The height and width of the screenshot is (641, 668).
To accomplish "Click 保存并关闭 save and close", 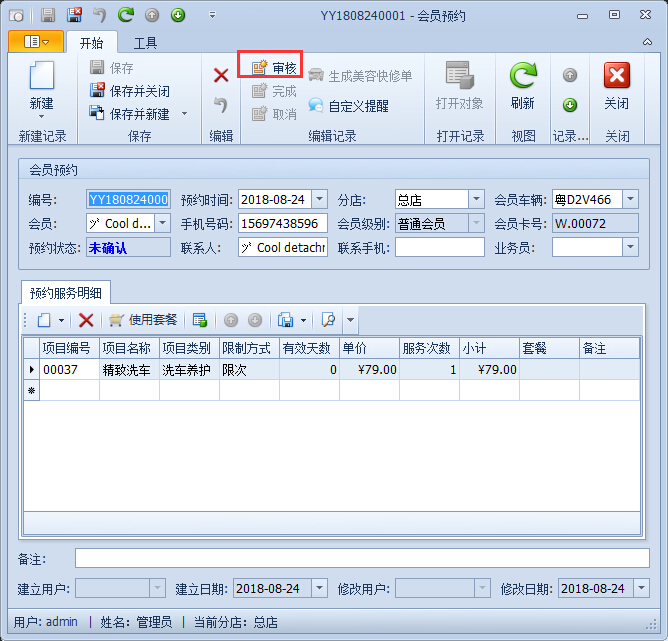I will [x=130, y=91].
